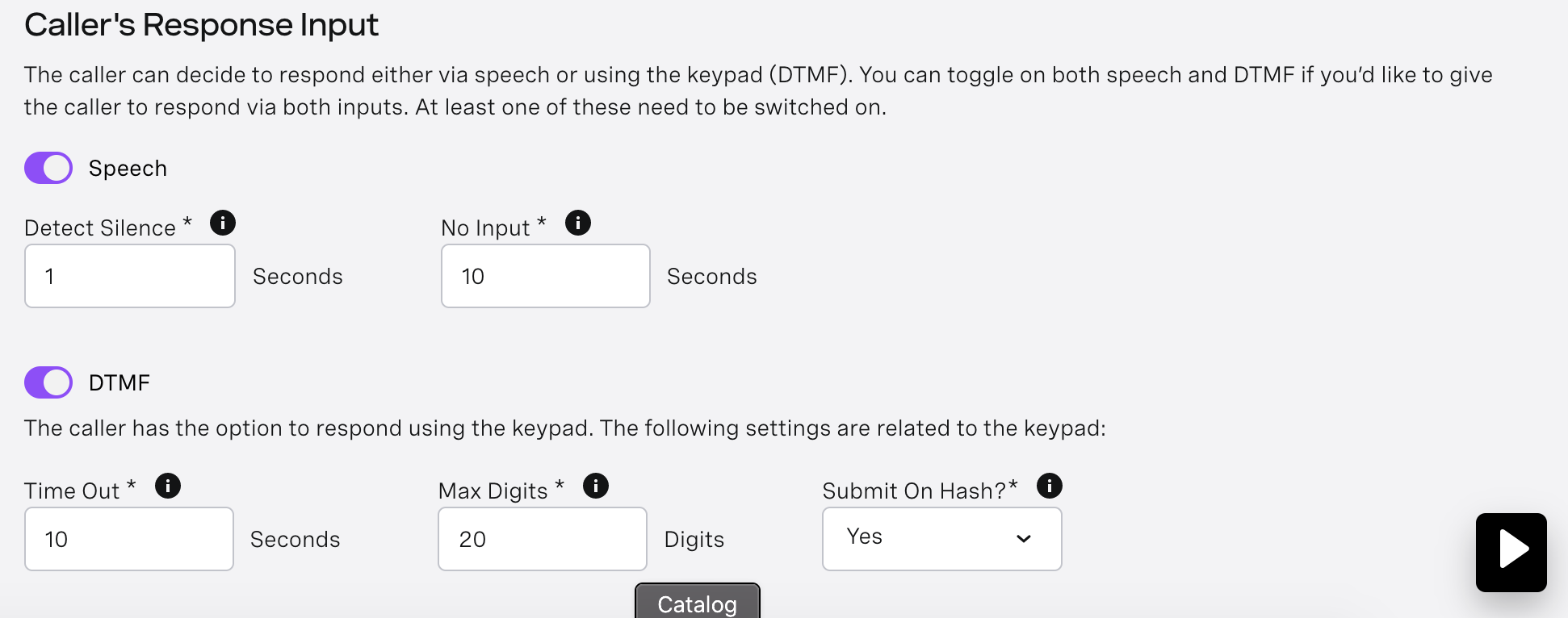Toggle the Speech switch off
This screenshot has width=1568, height=618.
(48, 168)
